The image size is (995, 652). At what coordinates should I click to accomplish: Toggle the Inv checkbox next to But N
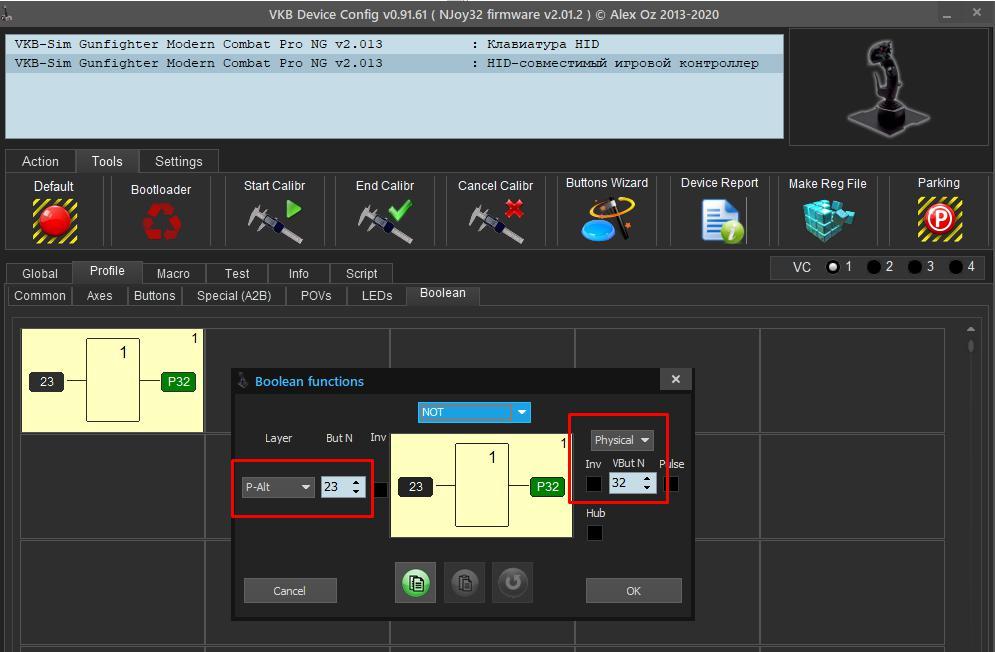[381, 489]
